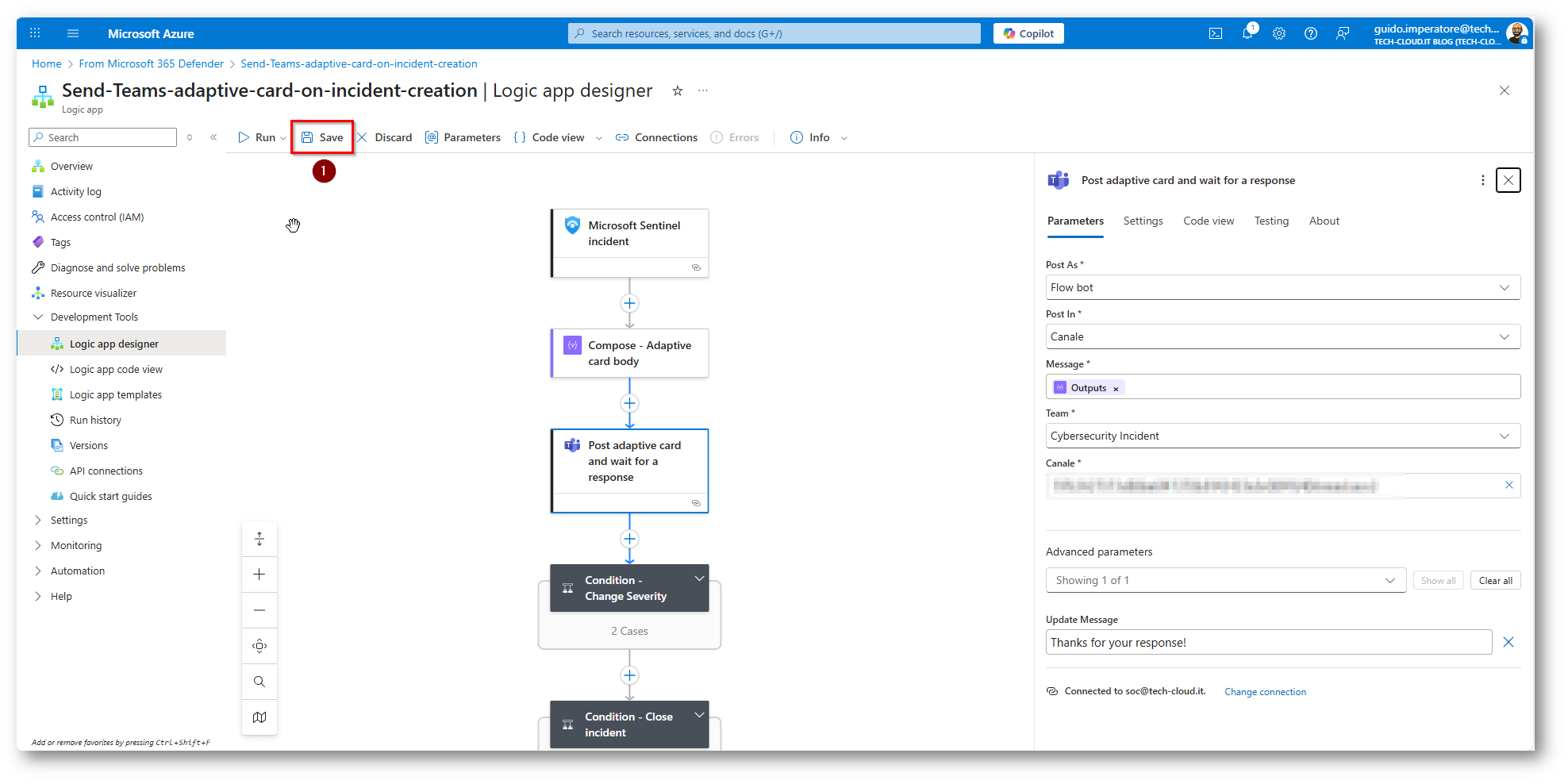Open the Cloud Shell terminal icon
This screenshot has width=1568, height=784.
1215,33
